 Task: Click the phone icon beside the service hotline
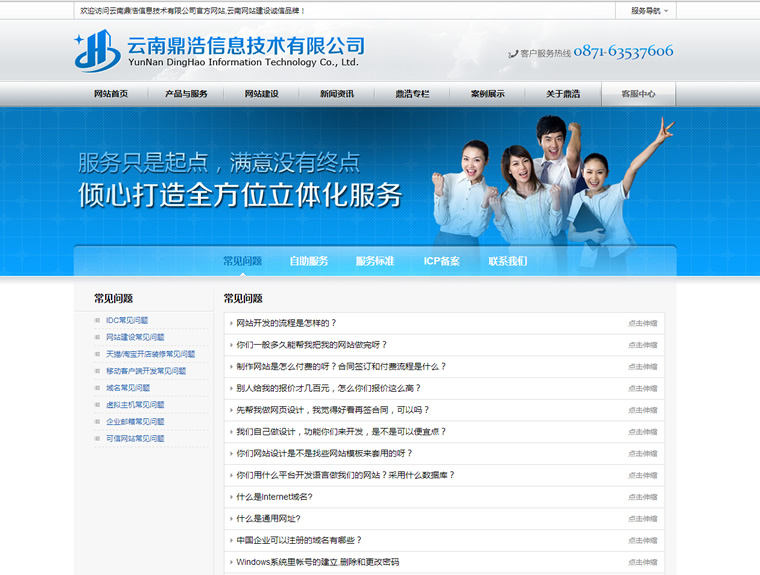(x=513, y=54)
